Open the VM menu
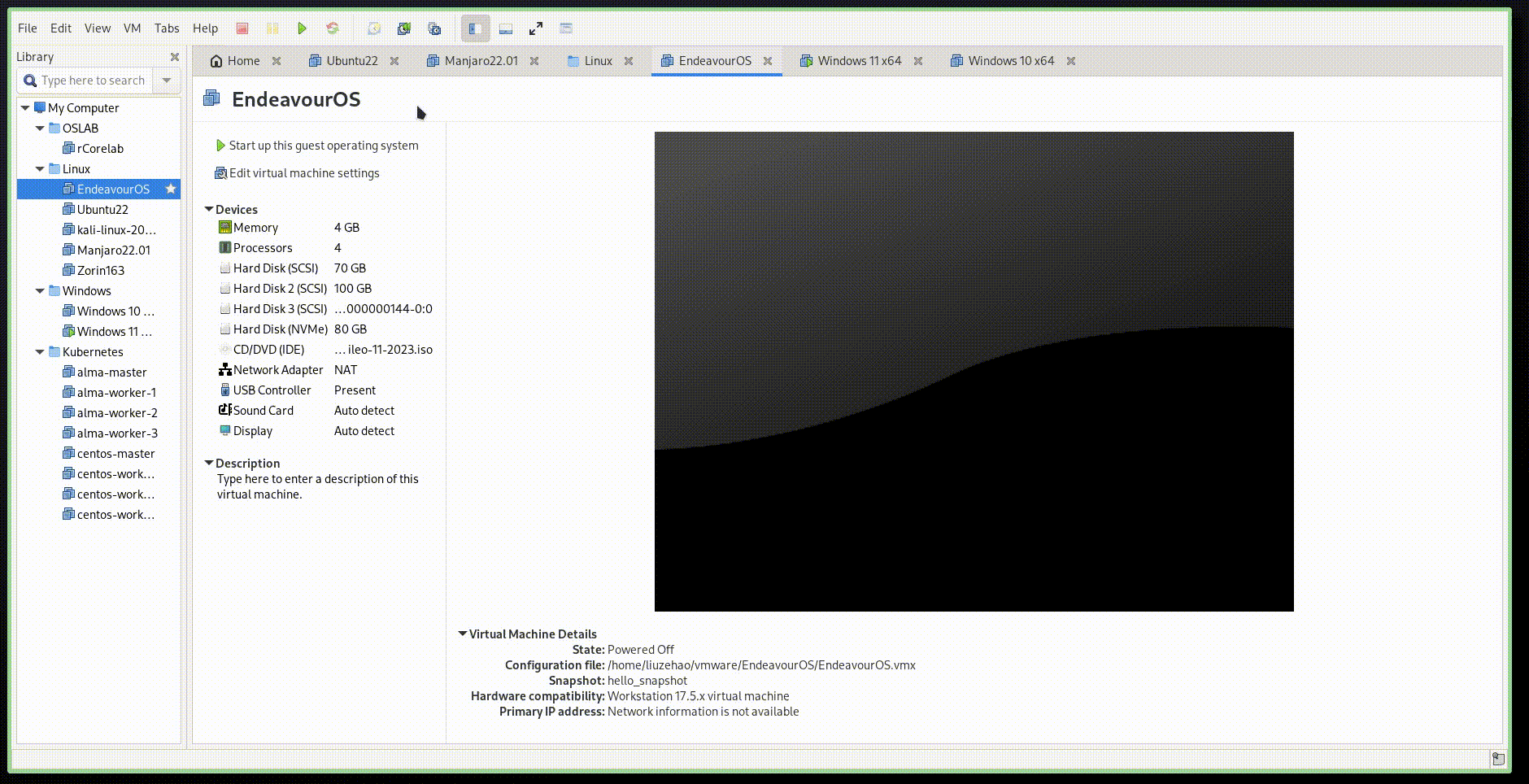1529x784 pixels. click(132, 28)
